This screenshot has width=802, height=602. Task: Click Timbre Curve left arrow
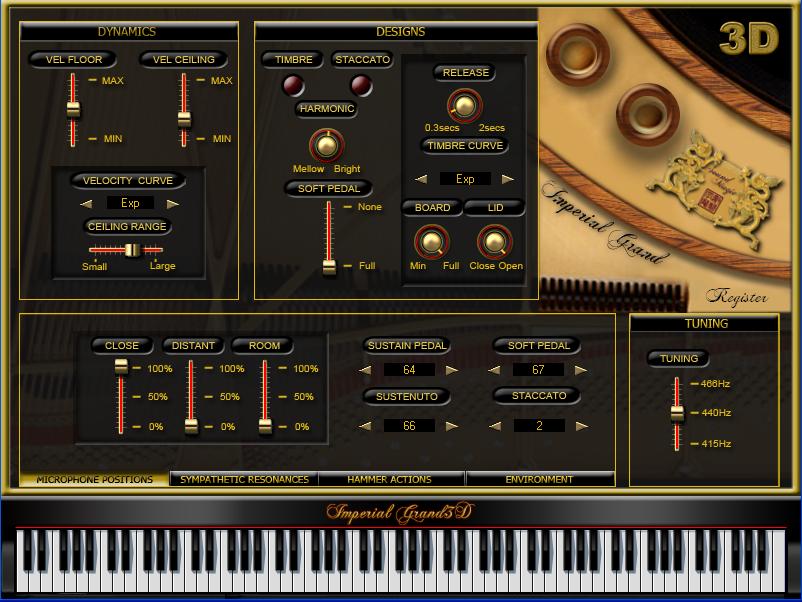coord(421,179)
